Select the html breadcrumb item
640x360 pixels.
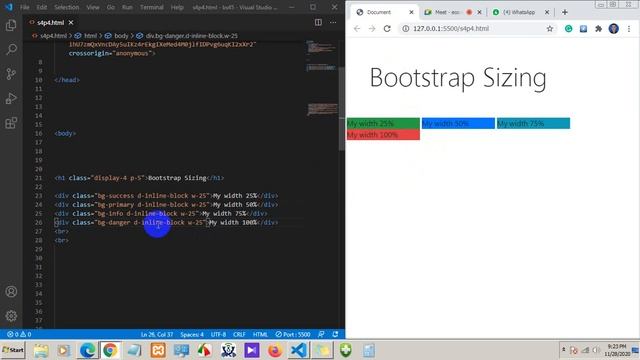86,36
